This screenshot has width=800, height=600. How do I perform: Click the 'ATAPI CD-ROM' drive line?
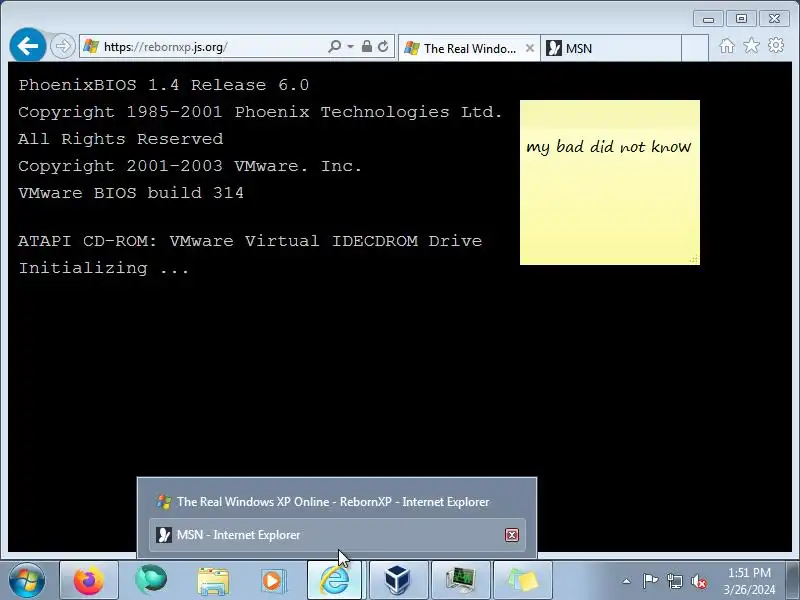[250, 241]
